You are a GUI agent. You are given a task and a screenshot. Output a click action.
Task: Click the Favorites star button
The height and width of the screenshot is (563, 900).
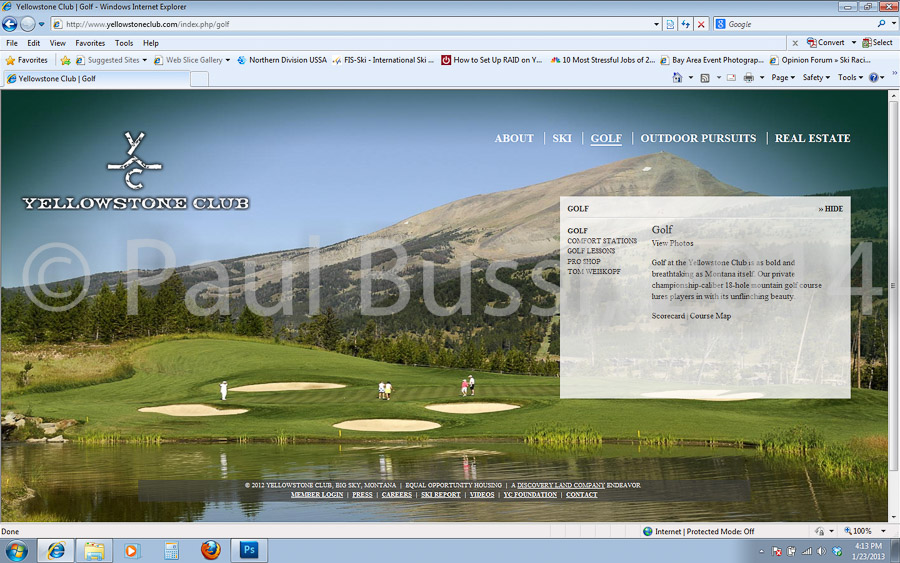(x=26, y=60)
